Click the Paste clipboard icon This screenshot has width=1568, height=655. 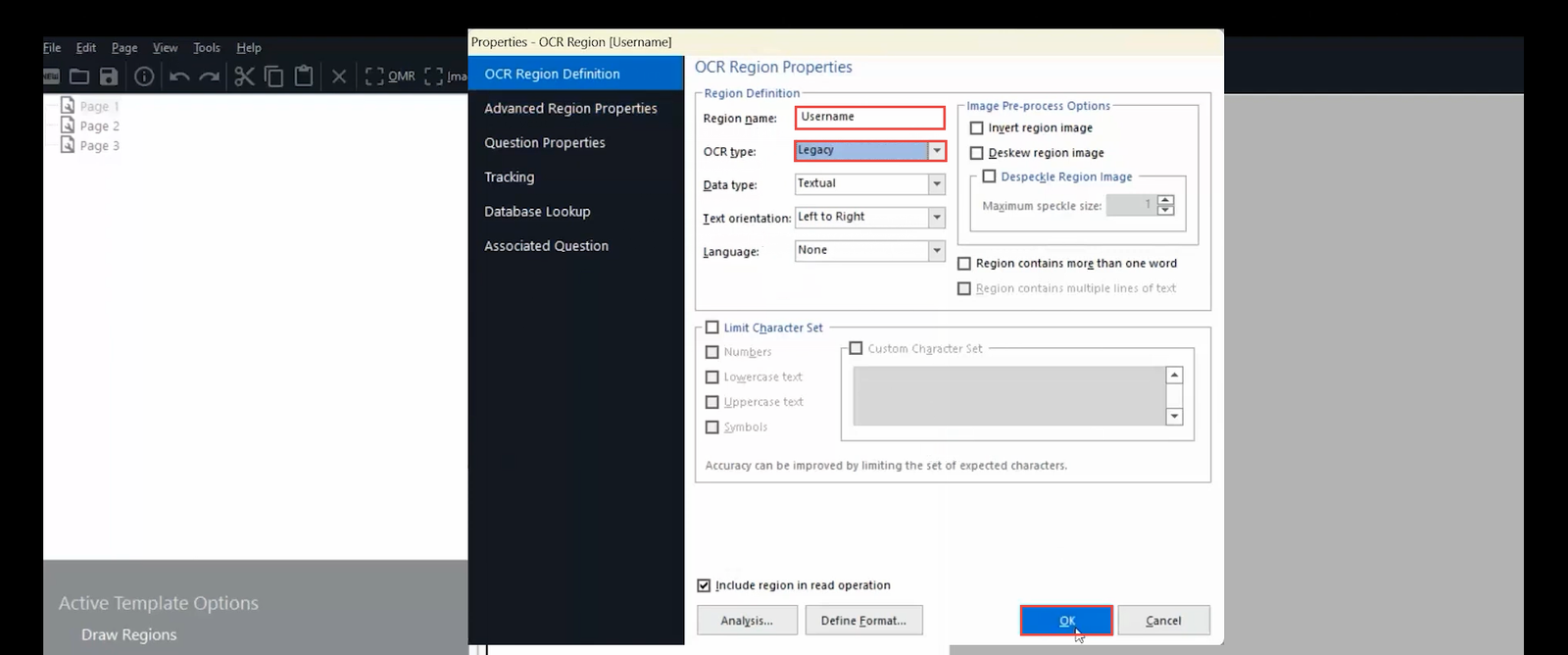click(x=304, y=76)
